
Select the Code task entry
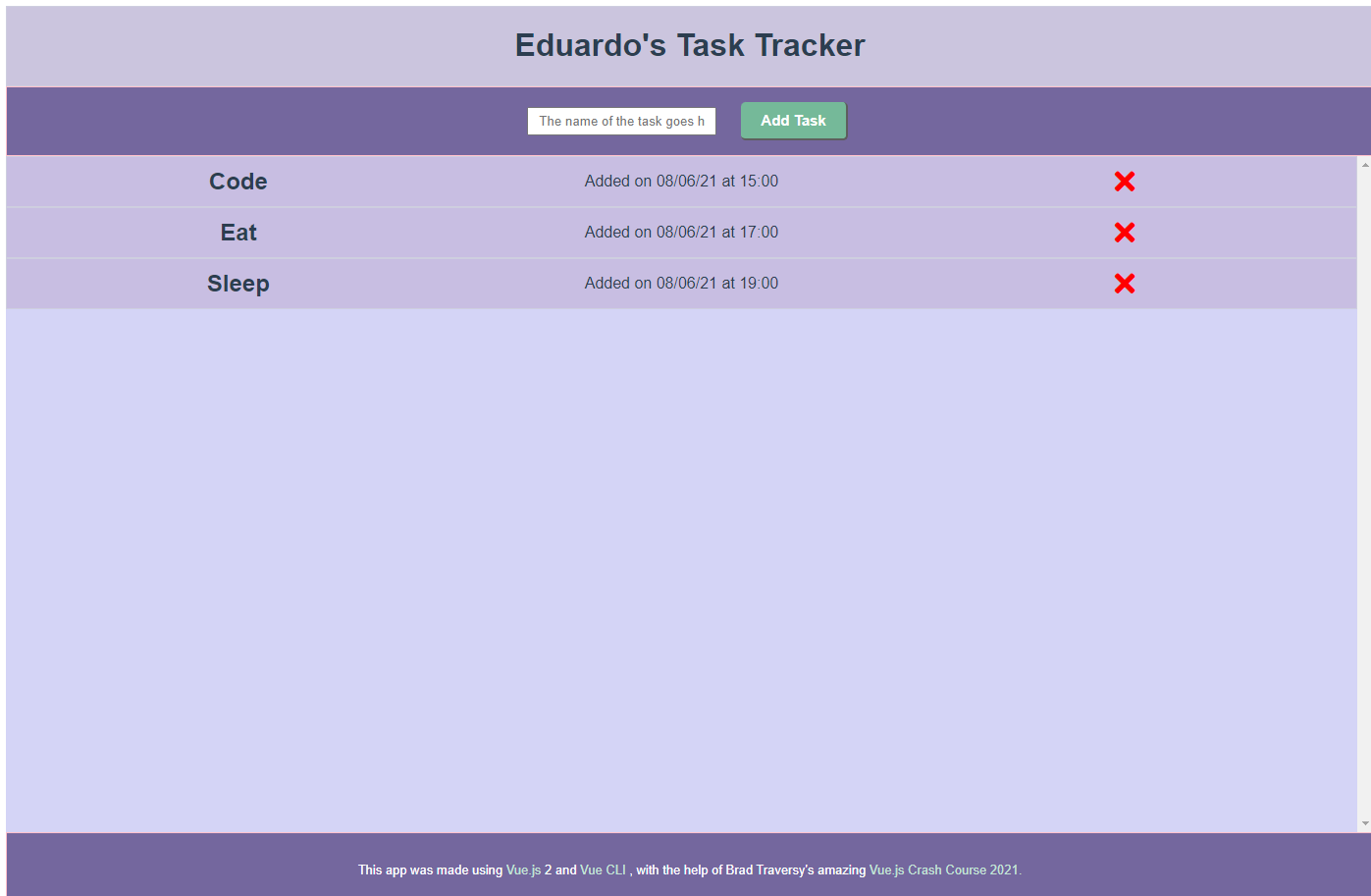point(237,181)
